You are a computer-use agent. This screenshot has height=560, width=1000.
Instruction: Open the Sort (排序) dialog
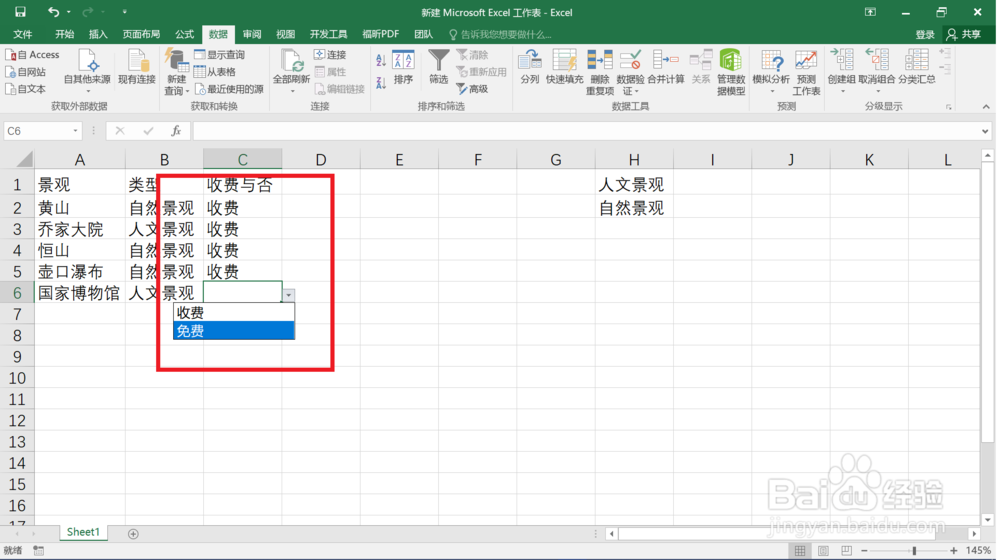pos(403,67)
